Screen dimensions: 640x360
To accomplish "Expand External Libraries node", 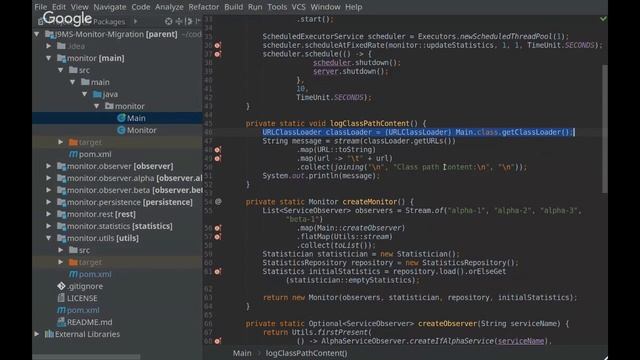I will tap(37, 334).
